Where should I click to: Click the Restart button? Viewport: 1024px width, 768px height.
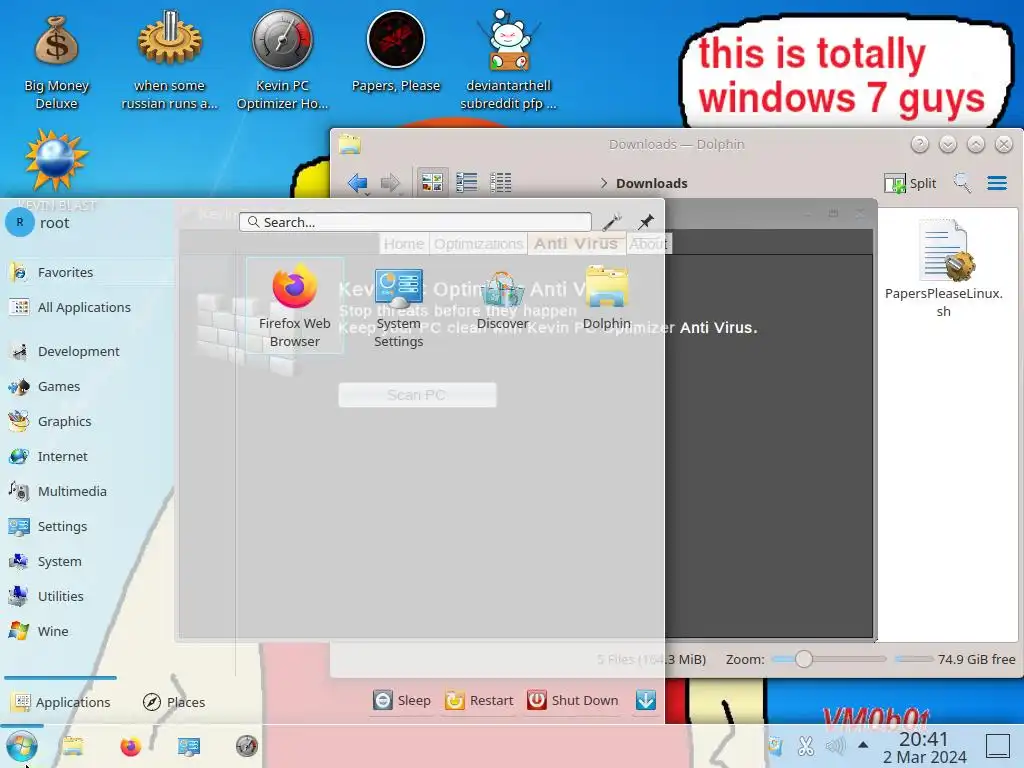pyautogui.click(x=479, y=700)
